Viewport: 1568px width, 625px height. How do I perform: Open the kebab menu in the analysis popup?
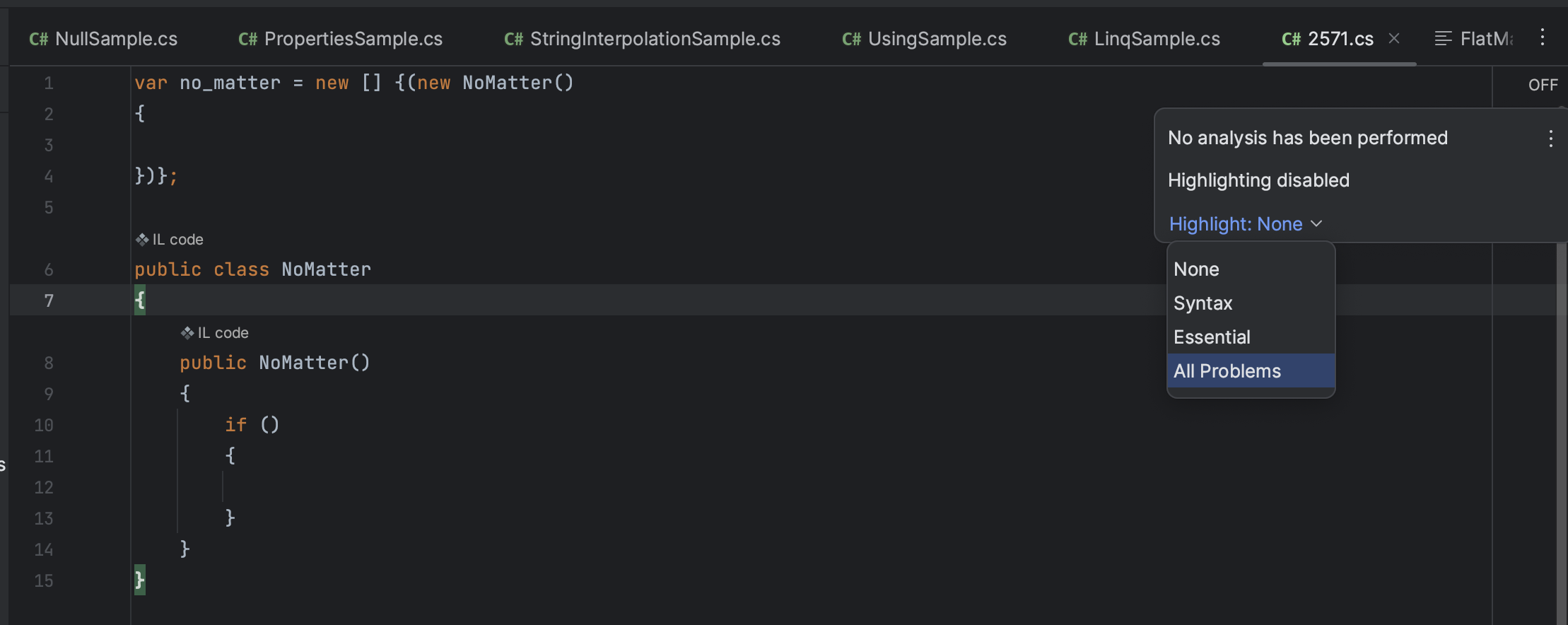tap(1550, 139)
